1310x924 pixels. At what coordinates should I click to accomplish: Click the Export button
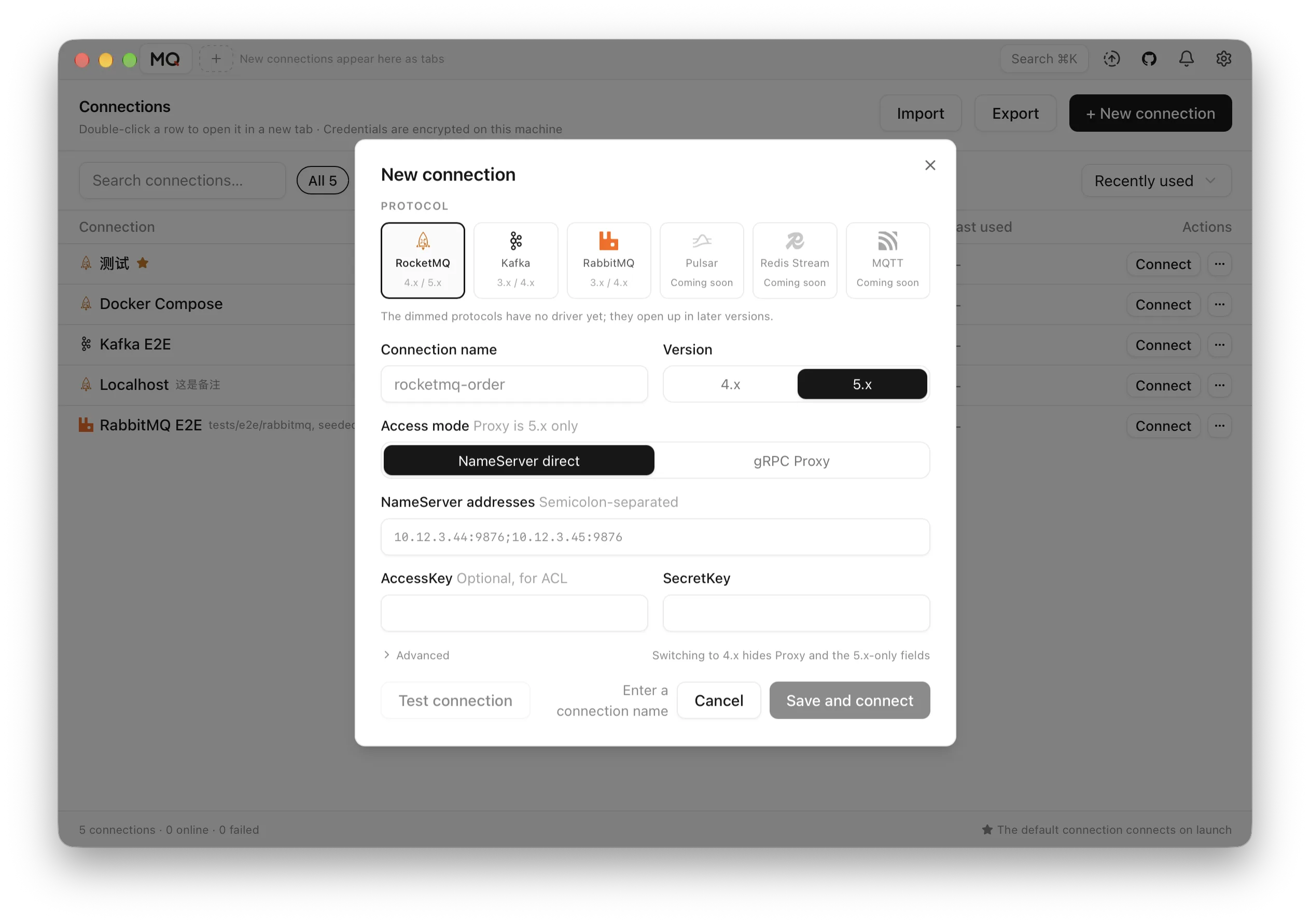click(1015, 113)
